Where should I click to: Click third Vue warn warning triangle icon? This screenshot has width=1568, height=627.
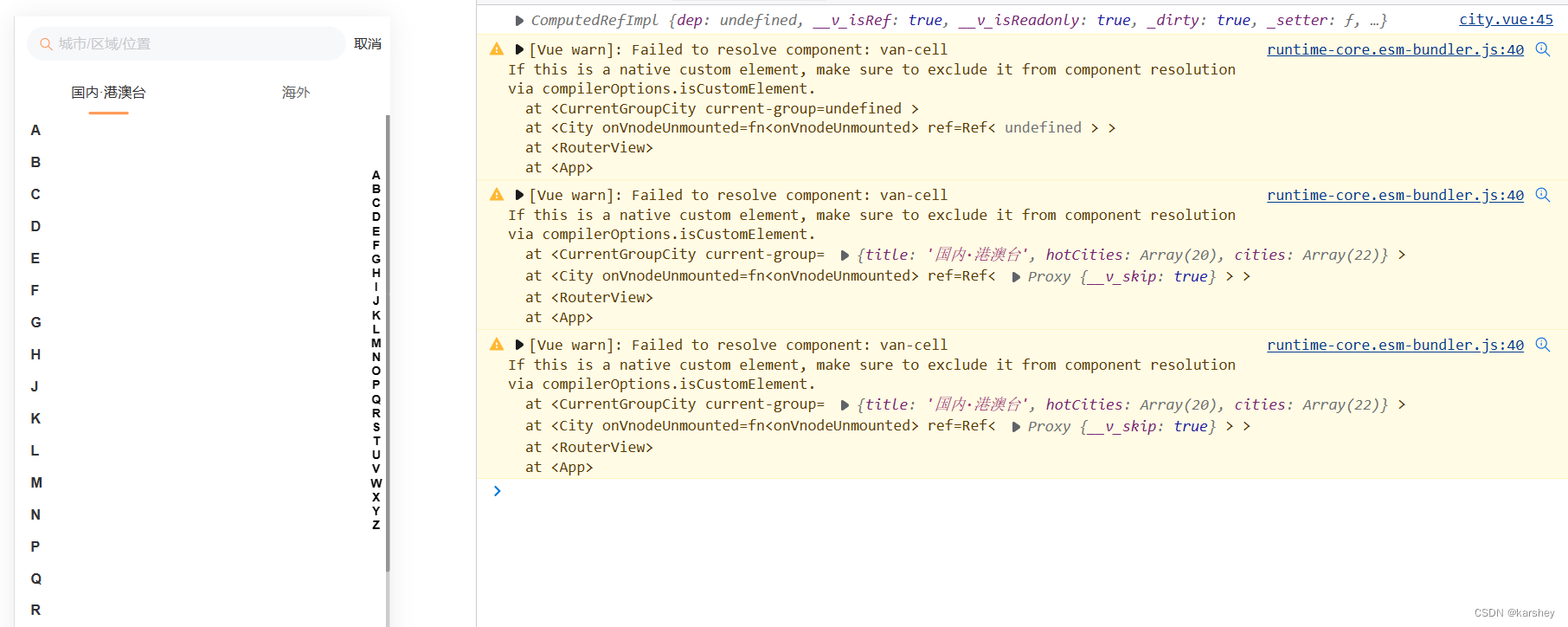click(x=497, y=345)
